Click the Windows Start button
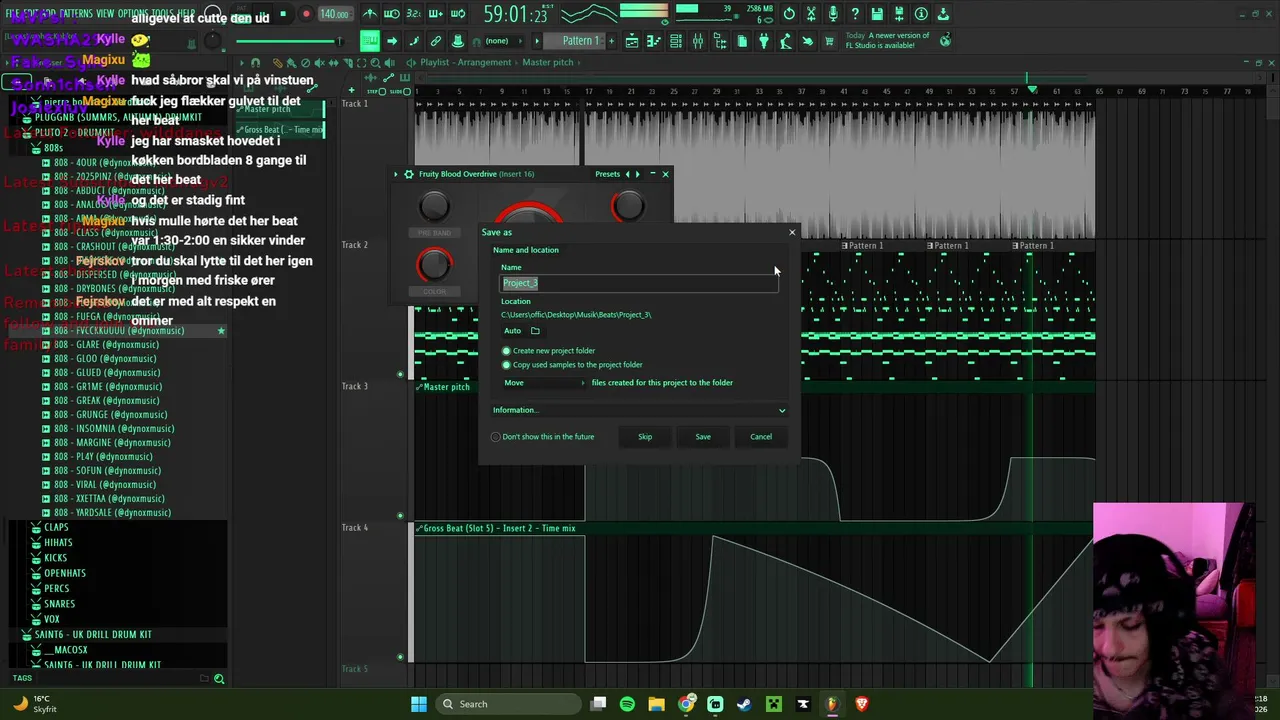1280x720 pixels. pyautogui.click(x=419, y=704)
